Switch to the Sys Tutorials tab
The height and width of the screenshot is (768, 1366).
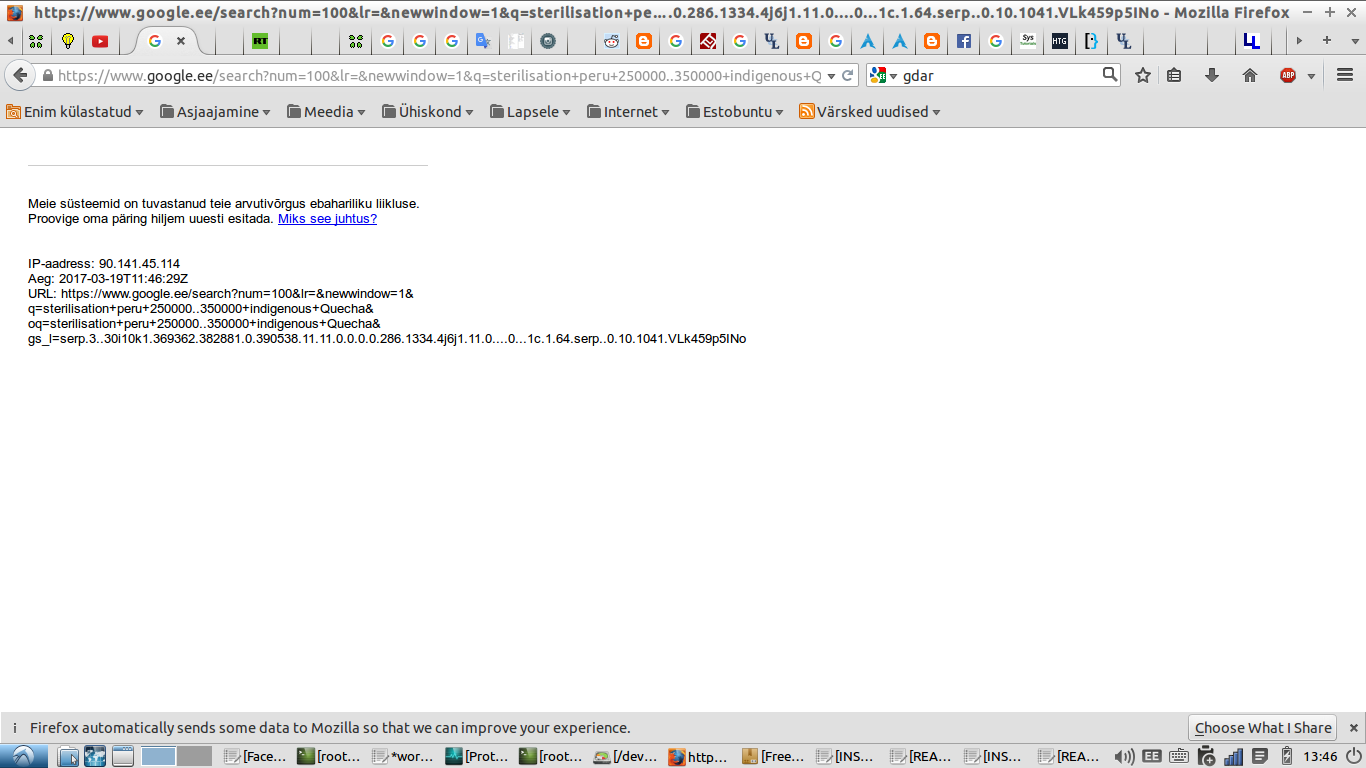point(1028,41)
